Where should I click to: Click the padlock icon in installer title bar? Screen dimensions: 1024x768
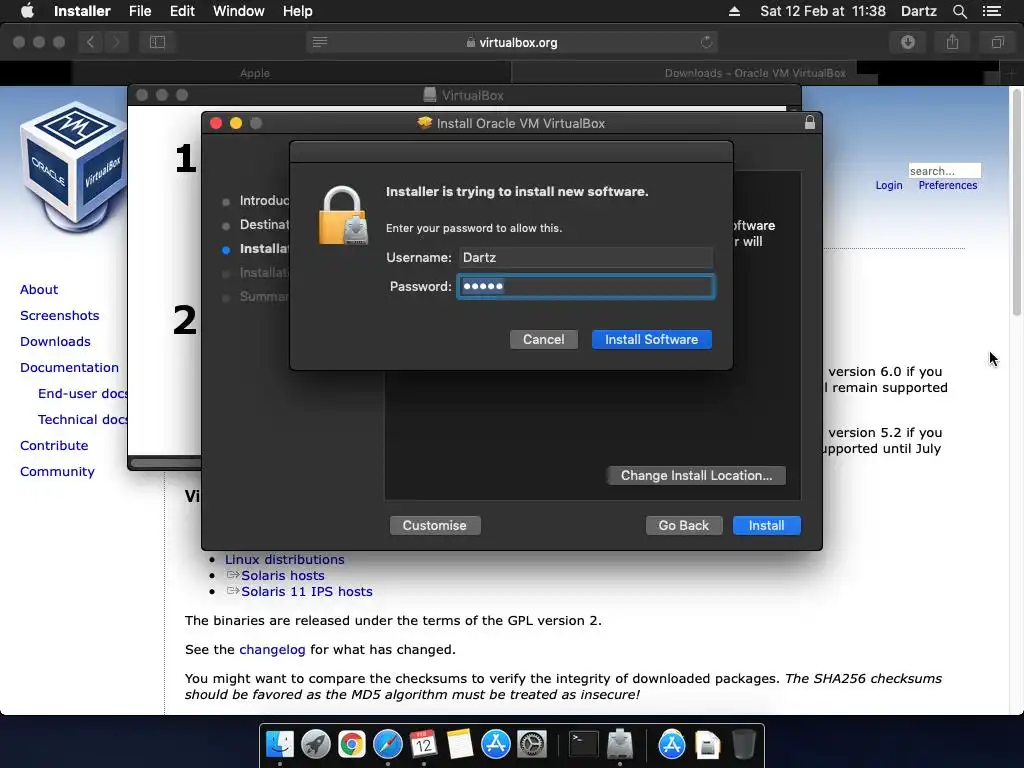pyautogui.click(x=810, y=123)
